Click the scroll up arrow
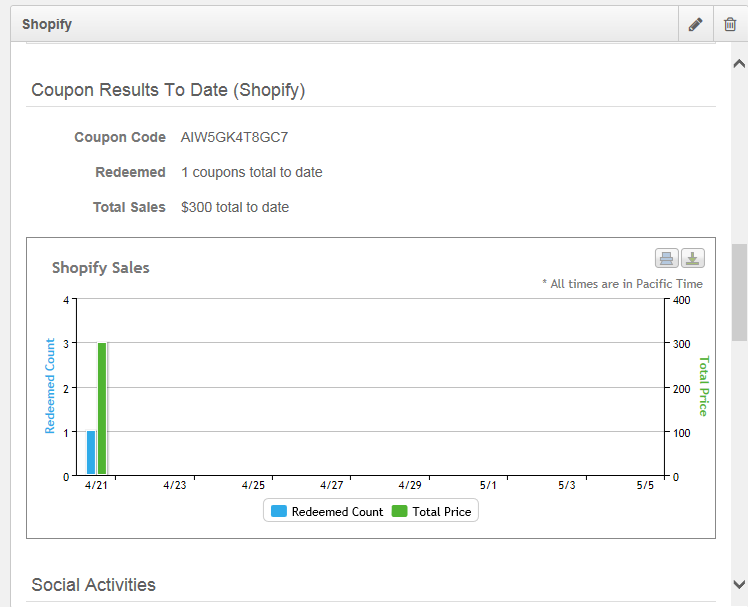 [739, 63]
